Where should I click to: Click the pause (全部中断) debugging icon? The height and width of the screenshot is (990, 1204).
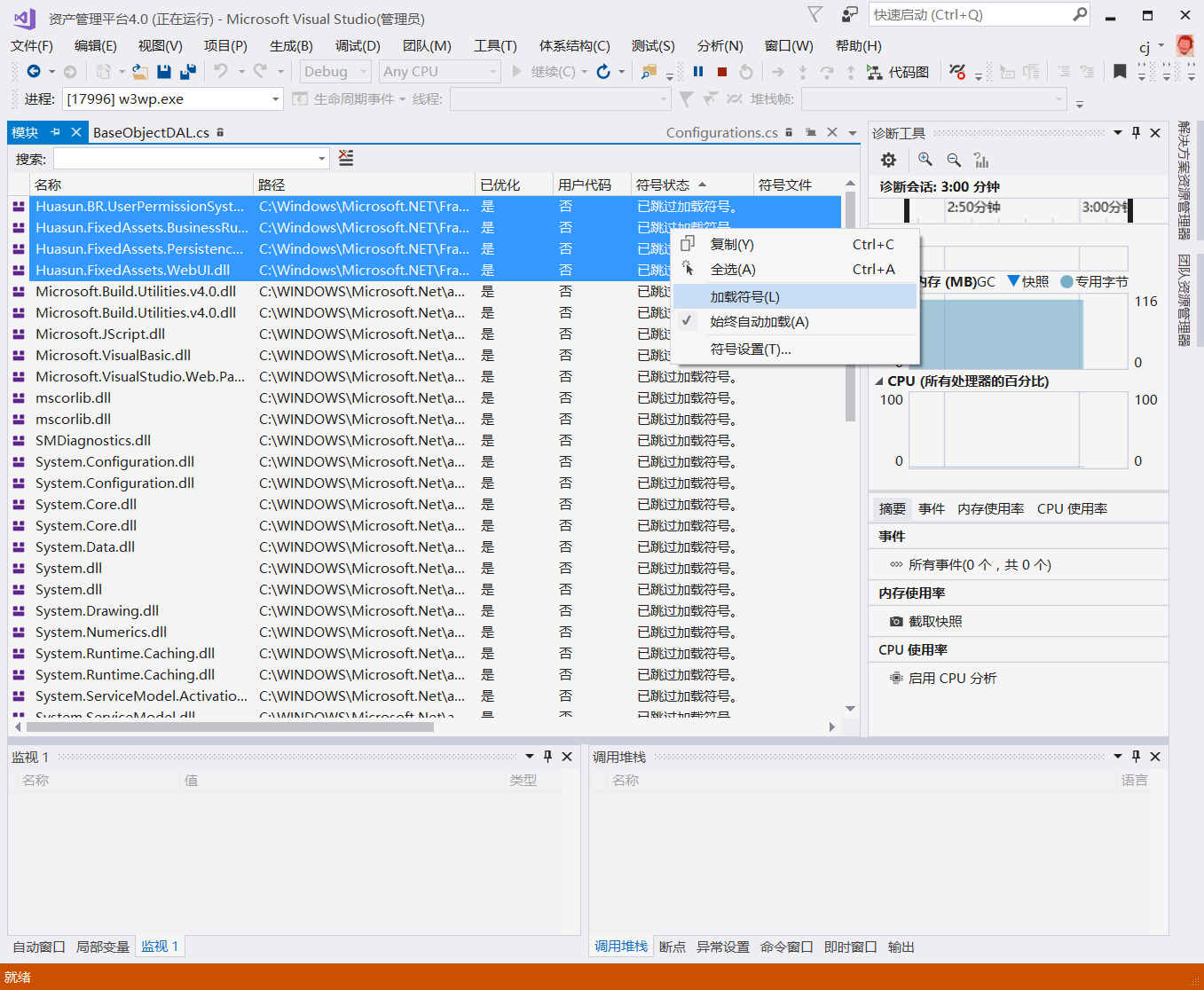(x=697, y=72)
